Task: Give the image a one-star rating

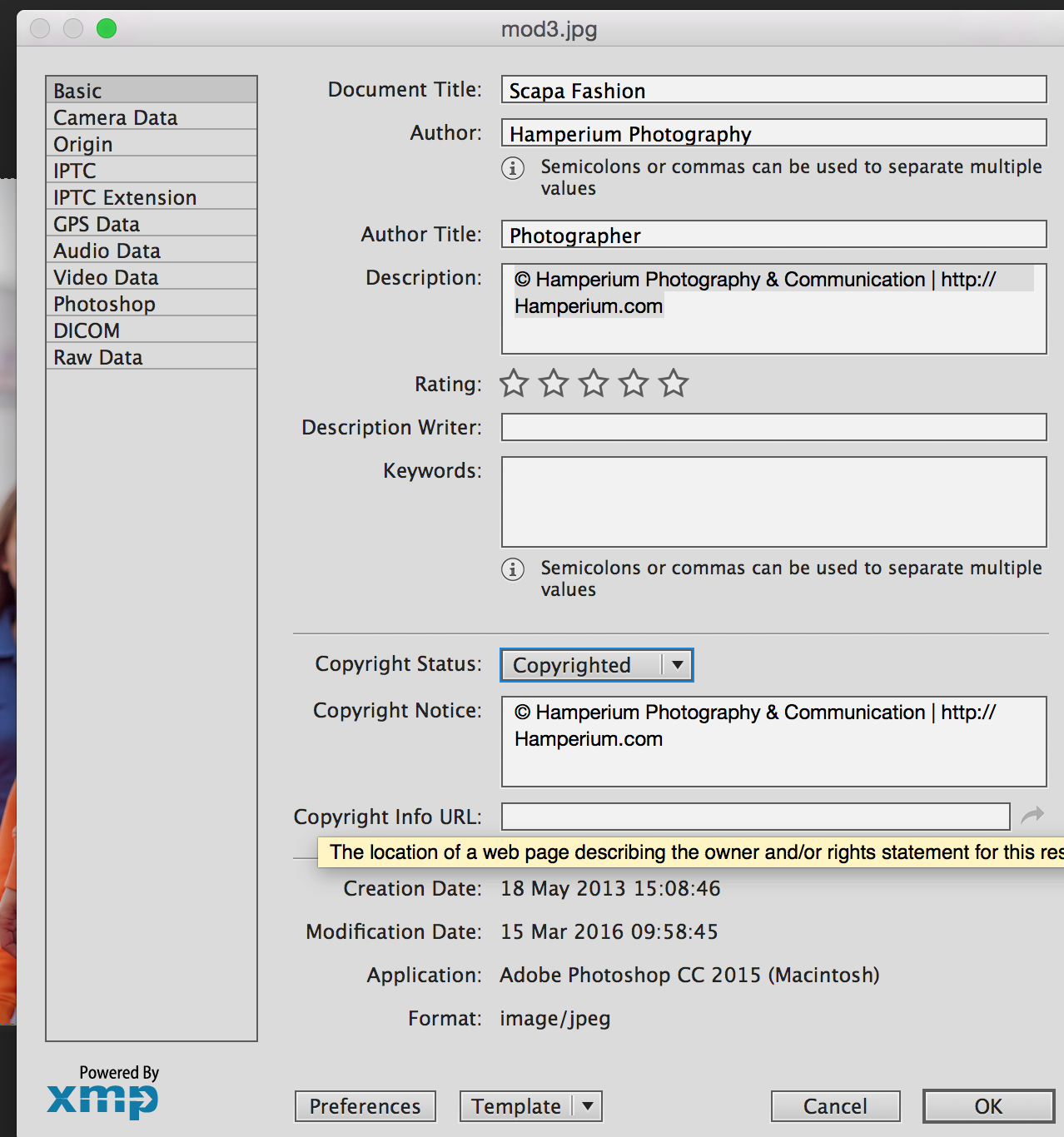Action: 513,383
